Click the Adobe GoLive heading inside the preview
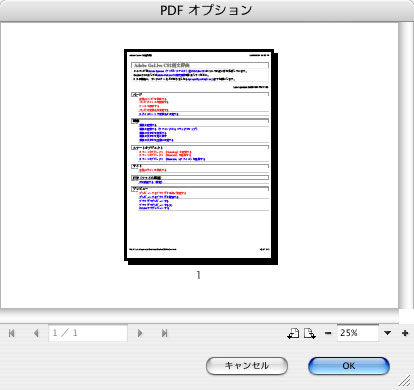 (162, 65)
